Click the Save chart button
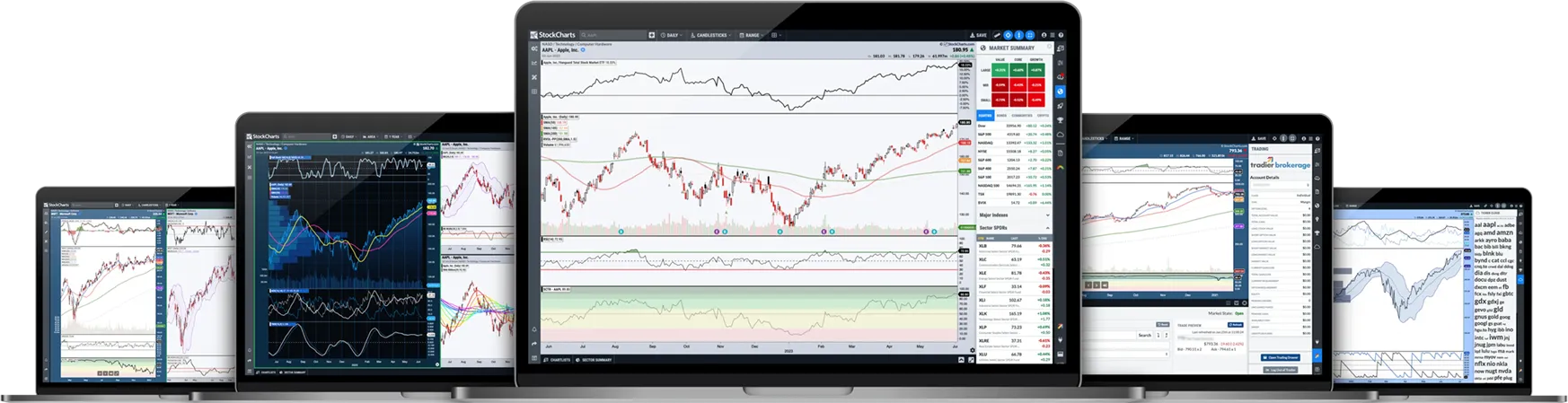The height and width of the screenshot is (403, 1568). coord(979,35)
